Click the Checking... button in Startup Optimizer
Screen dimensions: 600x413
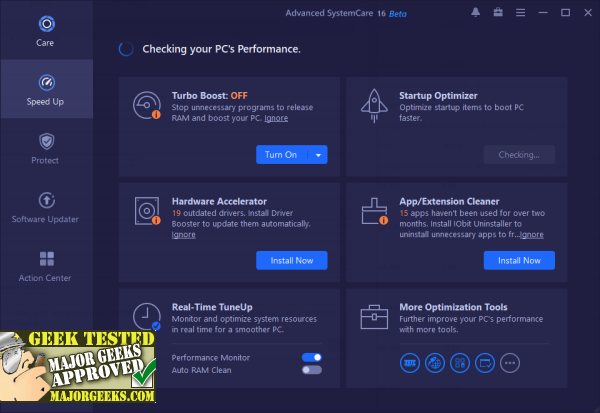click(x=519, y=155)
